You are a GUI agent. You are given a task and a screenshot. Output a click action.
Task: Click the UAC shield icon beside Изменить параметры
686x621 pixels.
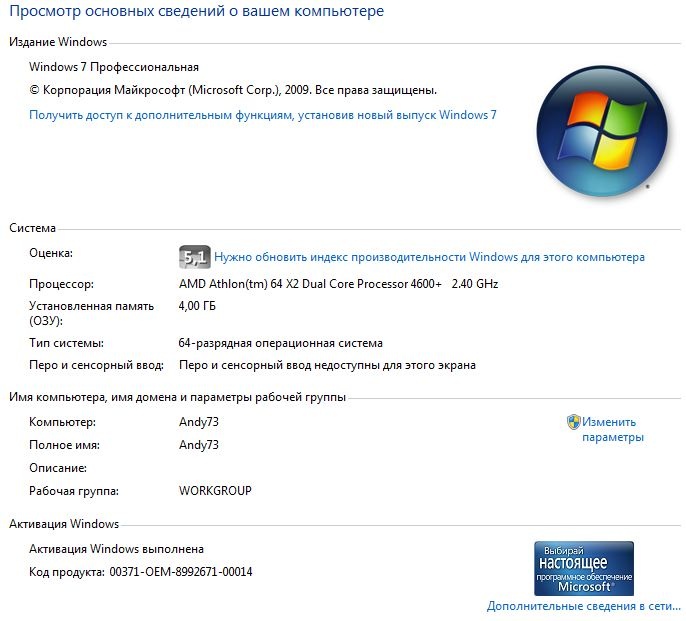click(x=573, y=422)
